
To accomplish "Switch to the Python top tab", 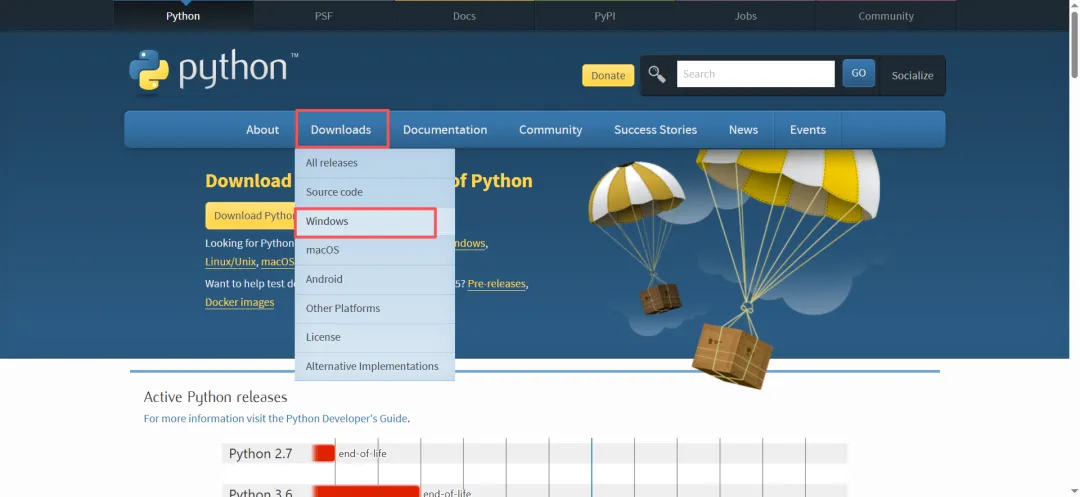I will (183, 16).
